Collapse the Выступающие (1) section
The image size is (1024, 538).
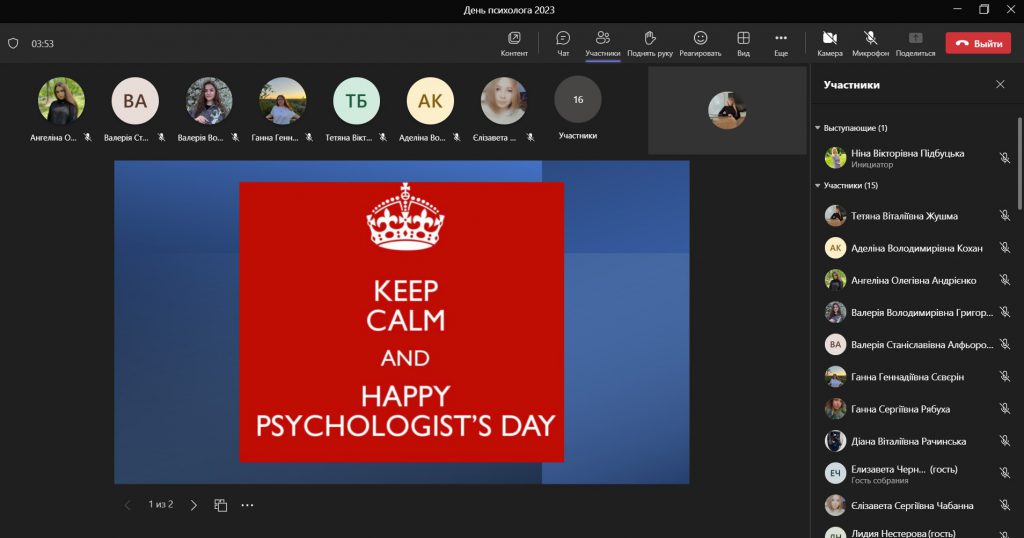coord(818,128)
